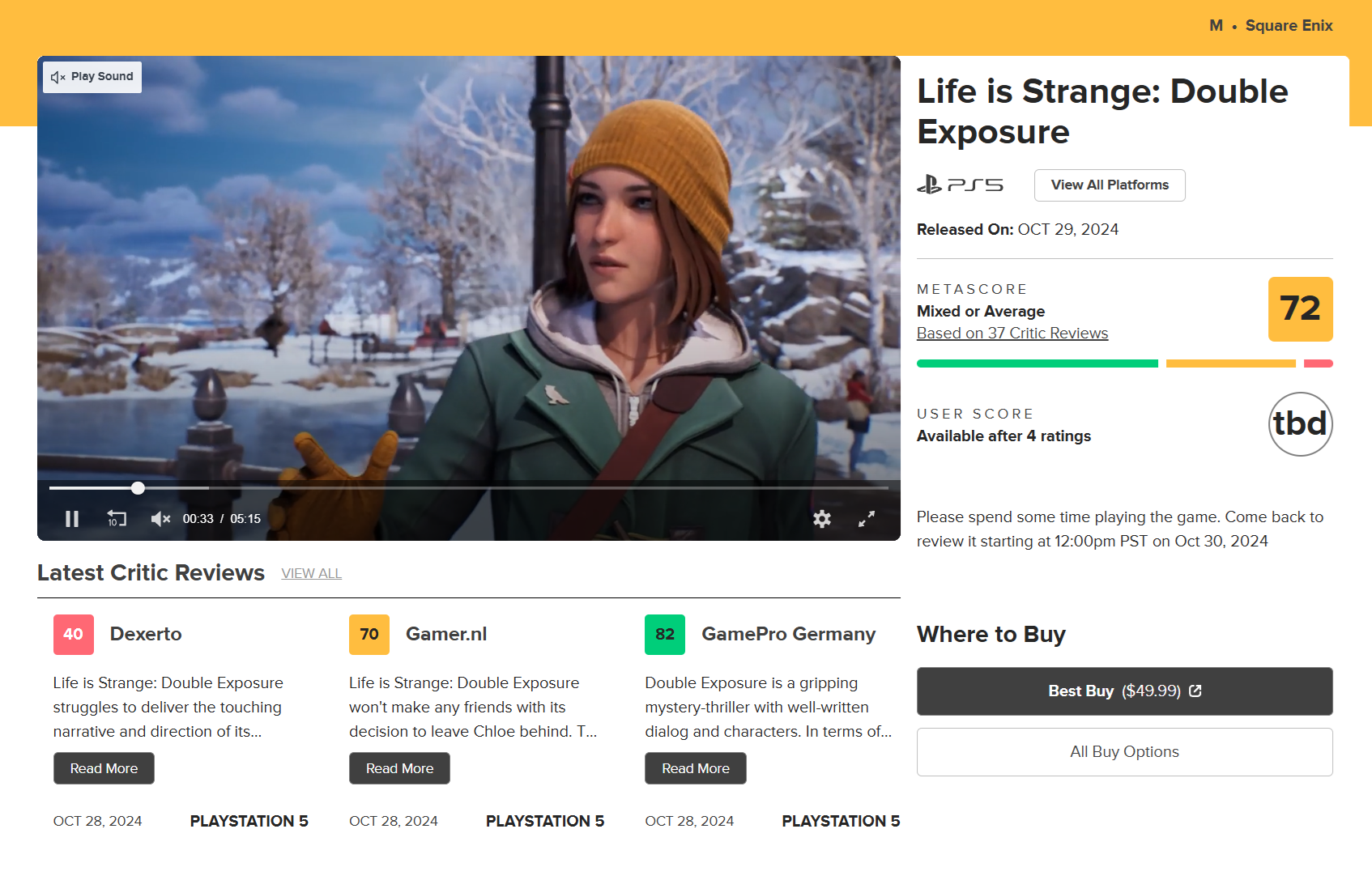This screenshot has height=880, width=1372.
Task: Click PLAYSTATION 5 under GamePro Germany review
Action: (841, 822)
